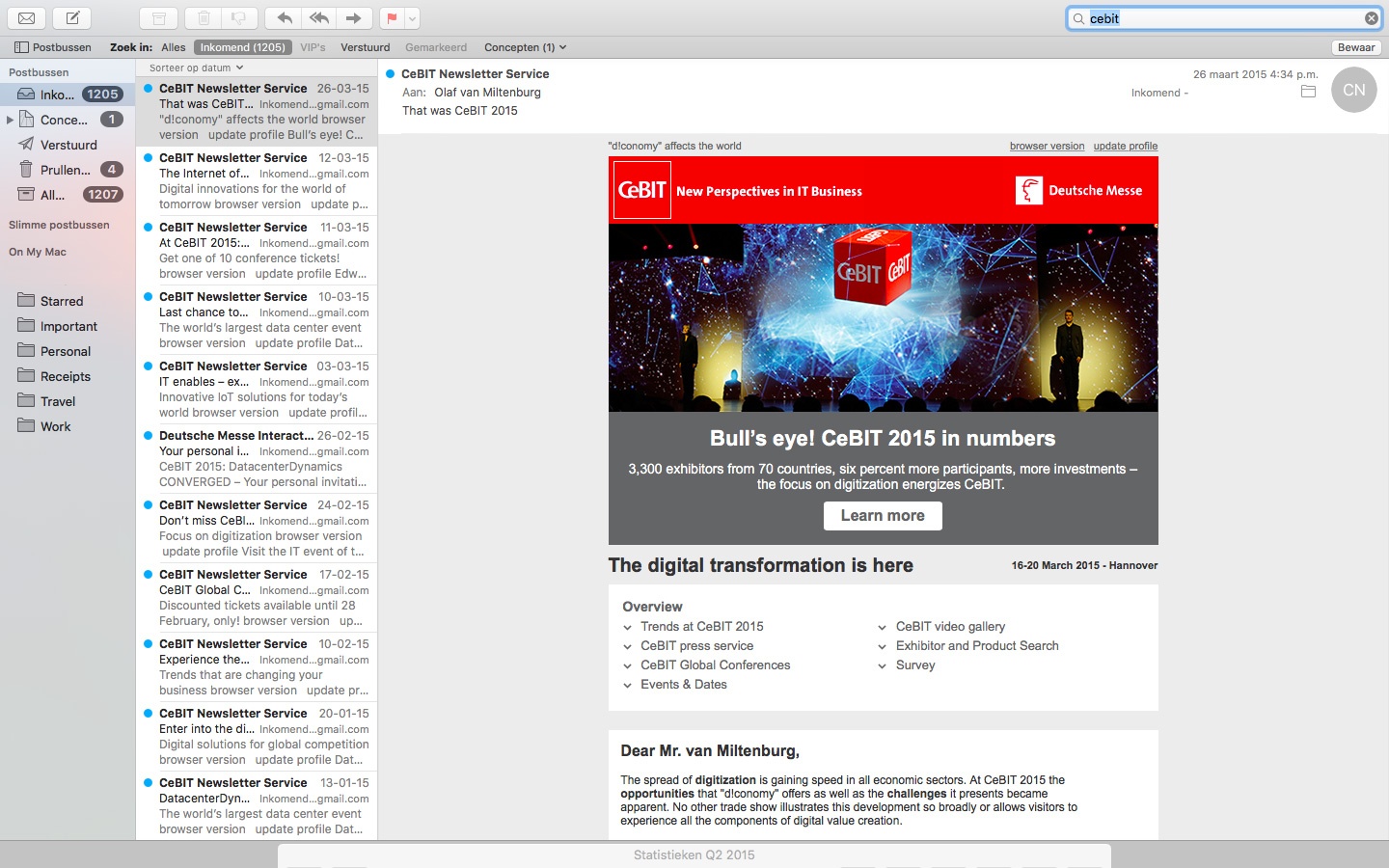Click the magnifying glass in the search field
1389x868 pixels.
1078,18
